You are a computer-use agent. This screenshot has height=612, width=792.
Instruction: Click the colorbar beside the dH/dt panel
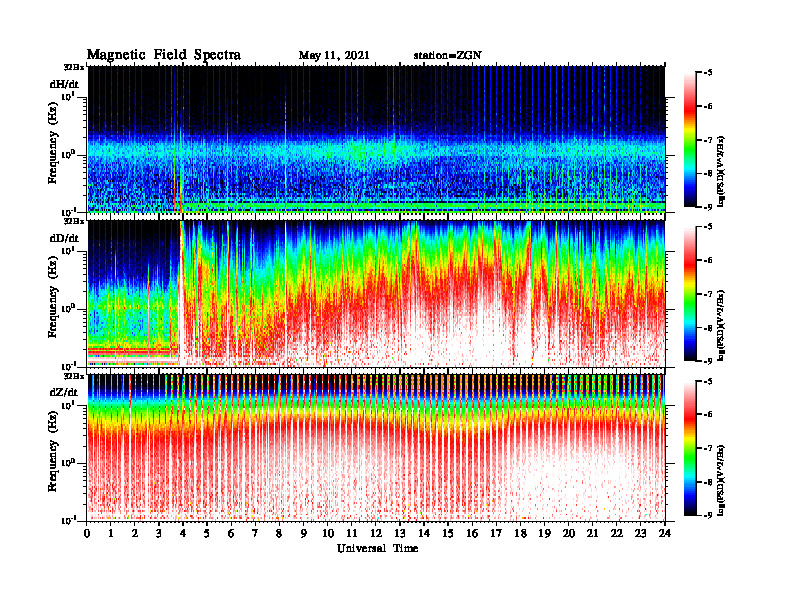click(690, 140)
